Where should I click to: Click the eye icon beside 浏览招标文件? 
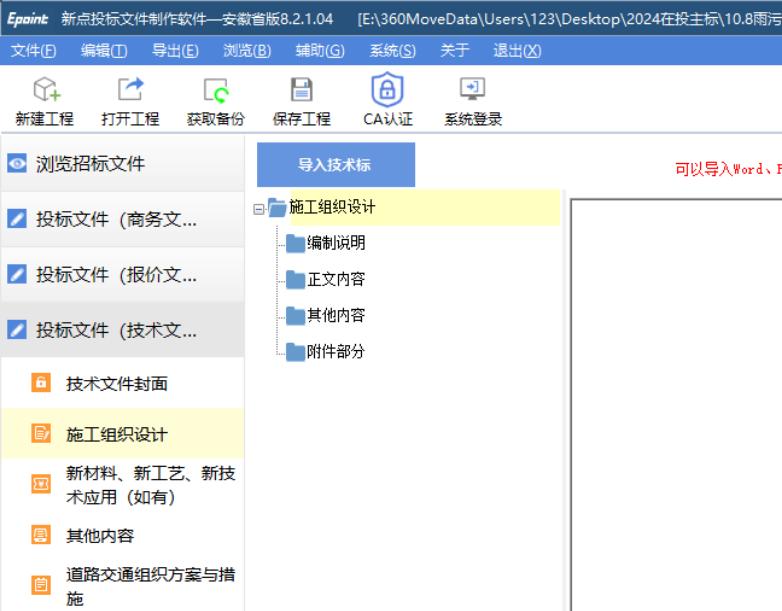pyautogui.click(x=17, y=163)
